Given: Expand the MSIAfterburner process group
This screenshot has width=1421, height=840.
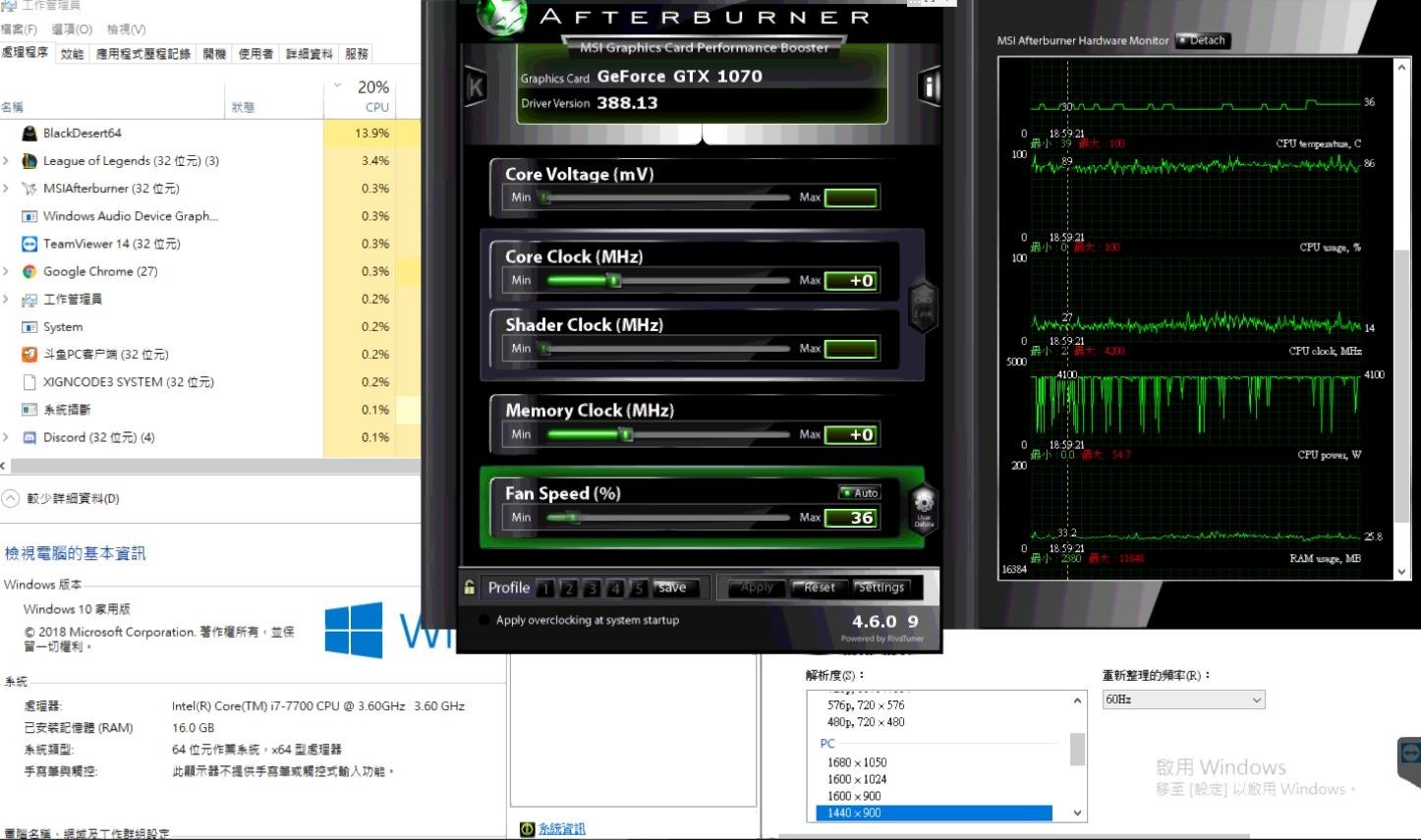Looking at the screenshot, I should 6,189.
